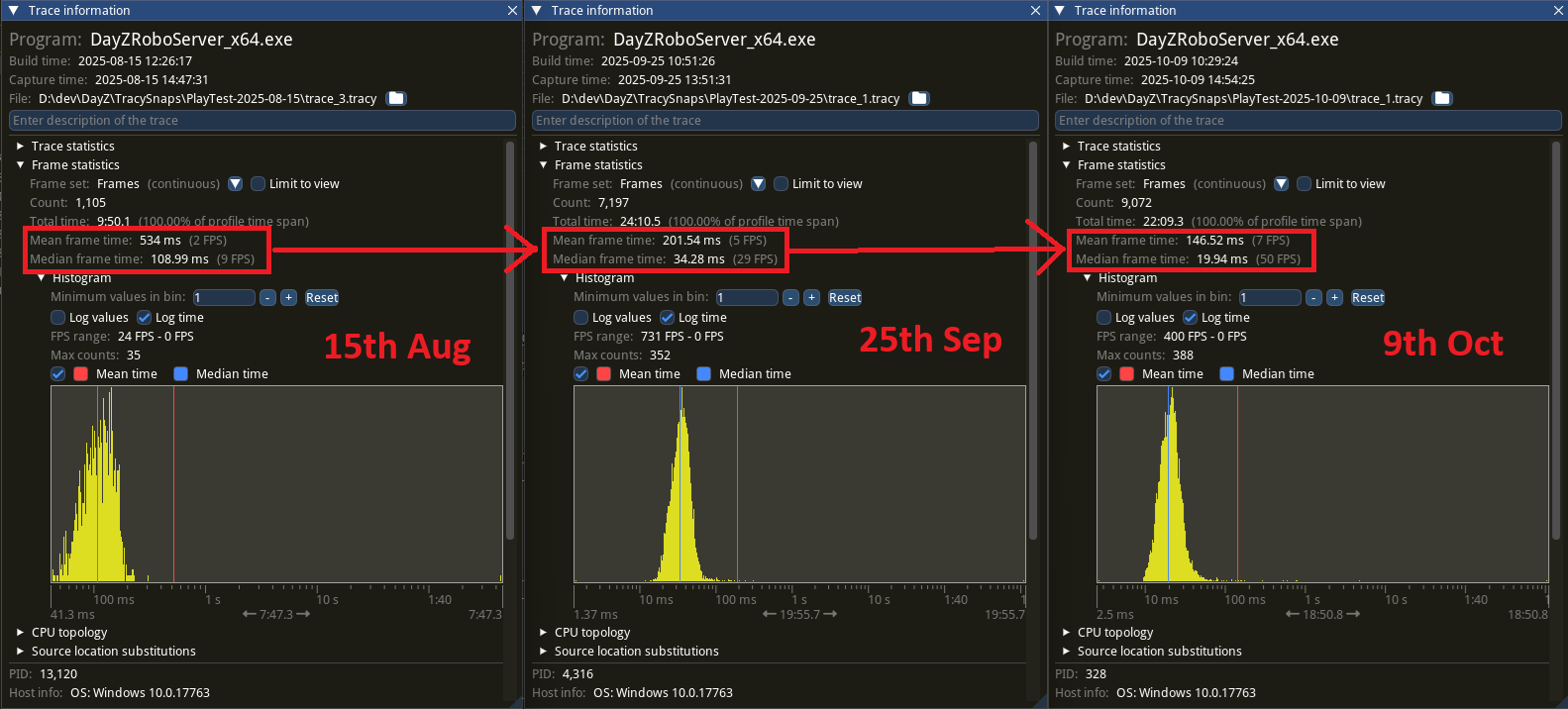Collapse Frame statistics in 9th Oct panel

1067,165
